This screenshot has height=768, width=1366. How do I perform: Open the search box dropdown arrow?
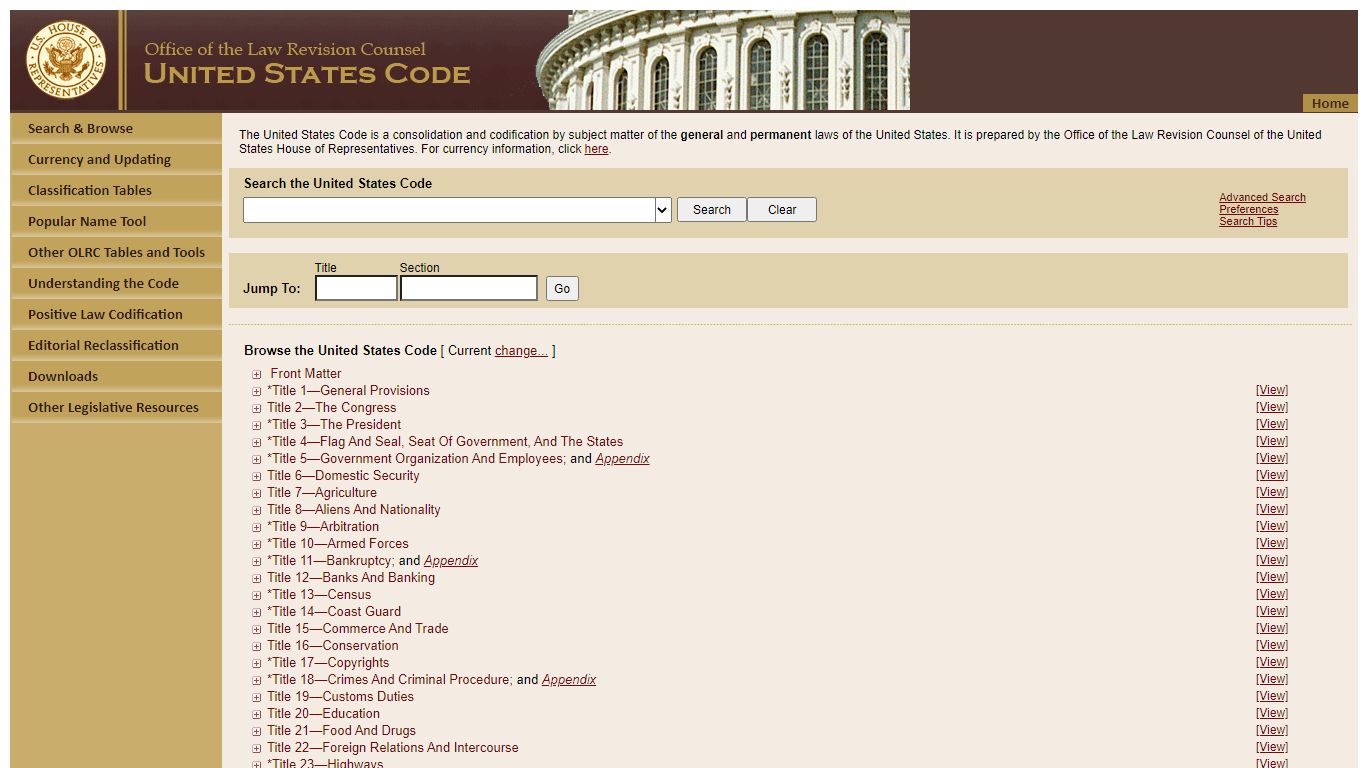[x=662, y=210]
